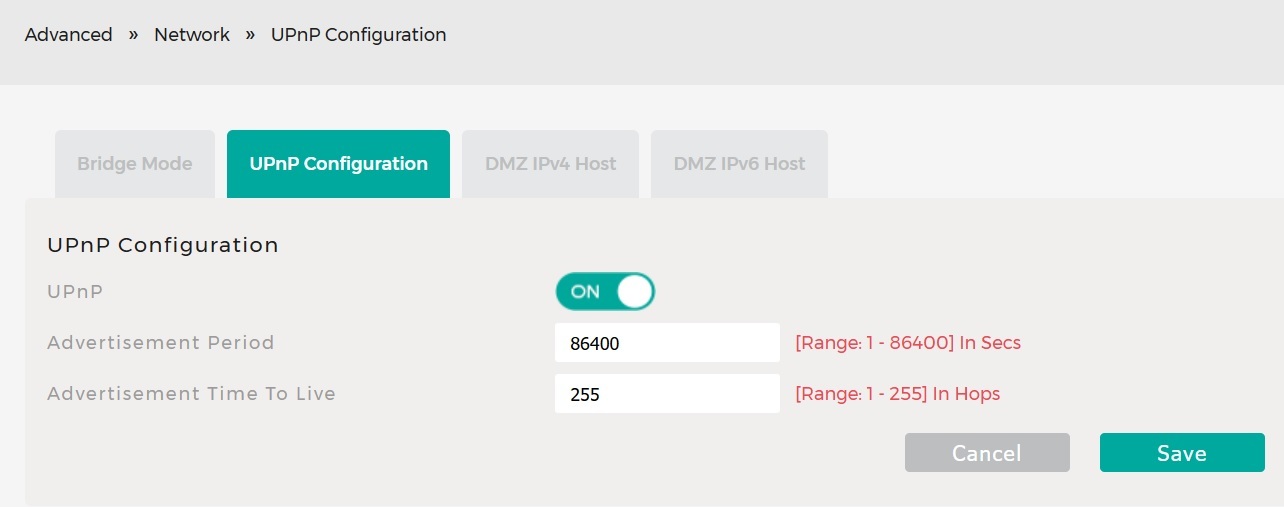Click the Advertisement Time To Live label
The height and width of the screenshot is (507, 1284).
click(x=191, y=394)
